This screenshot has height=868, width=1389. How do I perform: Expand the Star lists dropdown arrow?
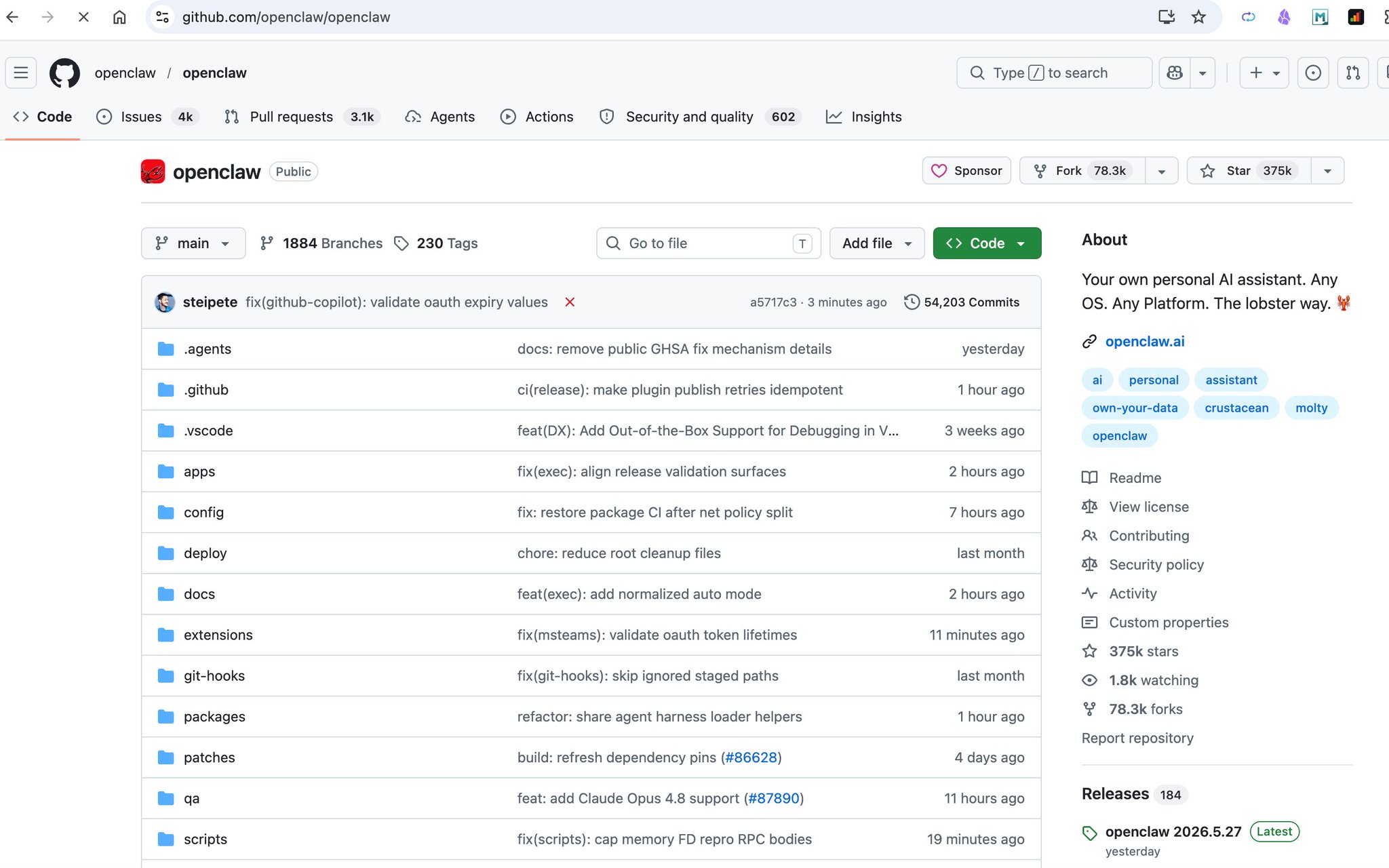coord(1328,171)
